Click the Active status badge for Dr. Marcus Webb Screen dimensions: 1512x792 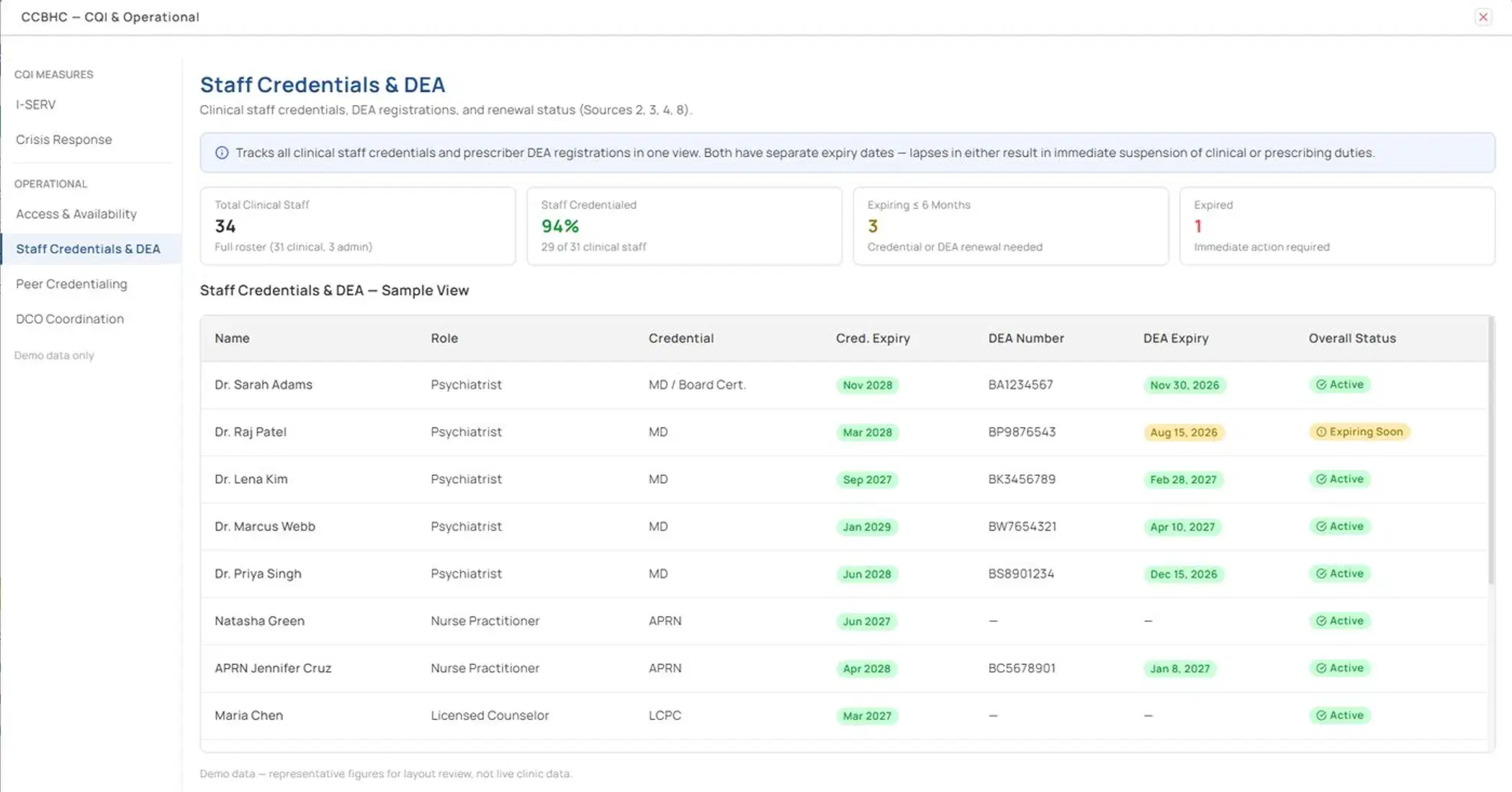[1340, 526]
